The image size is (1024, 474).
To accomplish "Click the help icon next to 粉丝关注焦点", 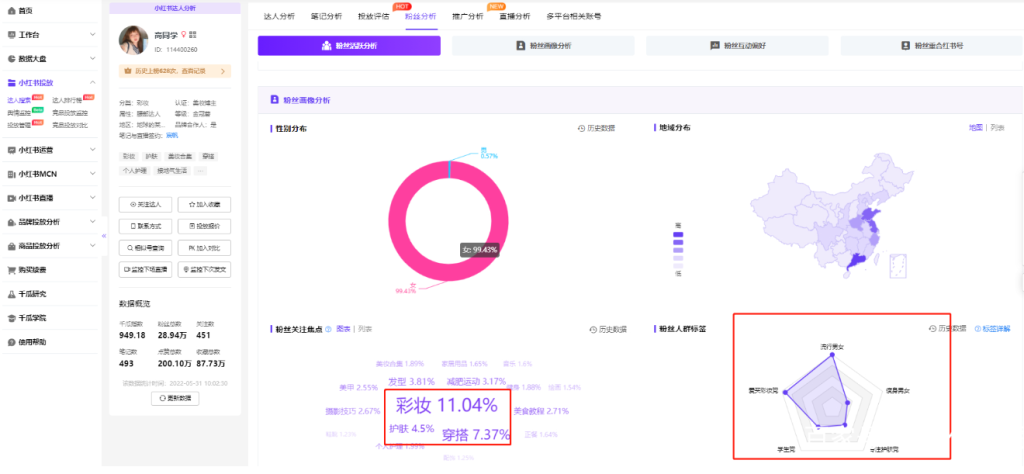I will point(330,328).
